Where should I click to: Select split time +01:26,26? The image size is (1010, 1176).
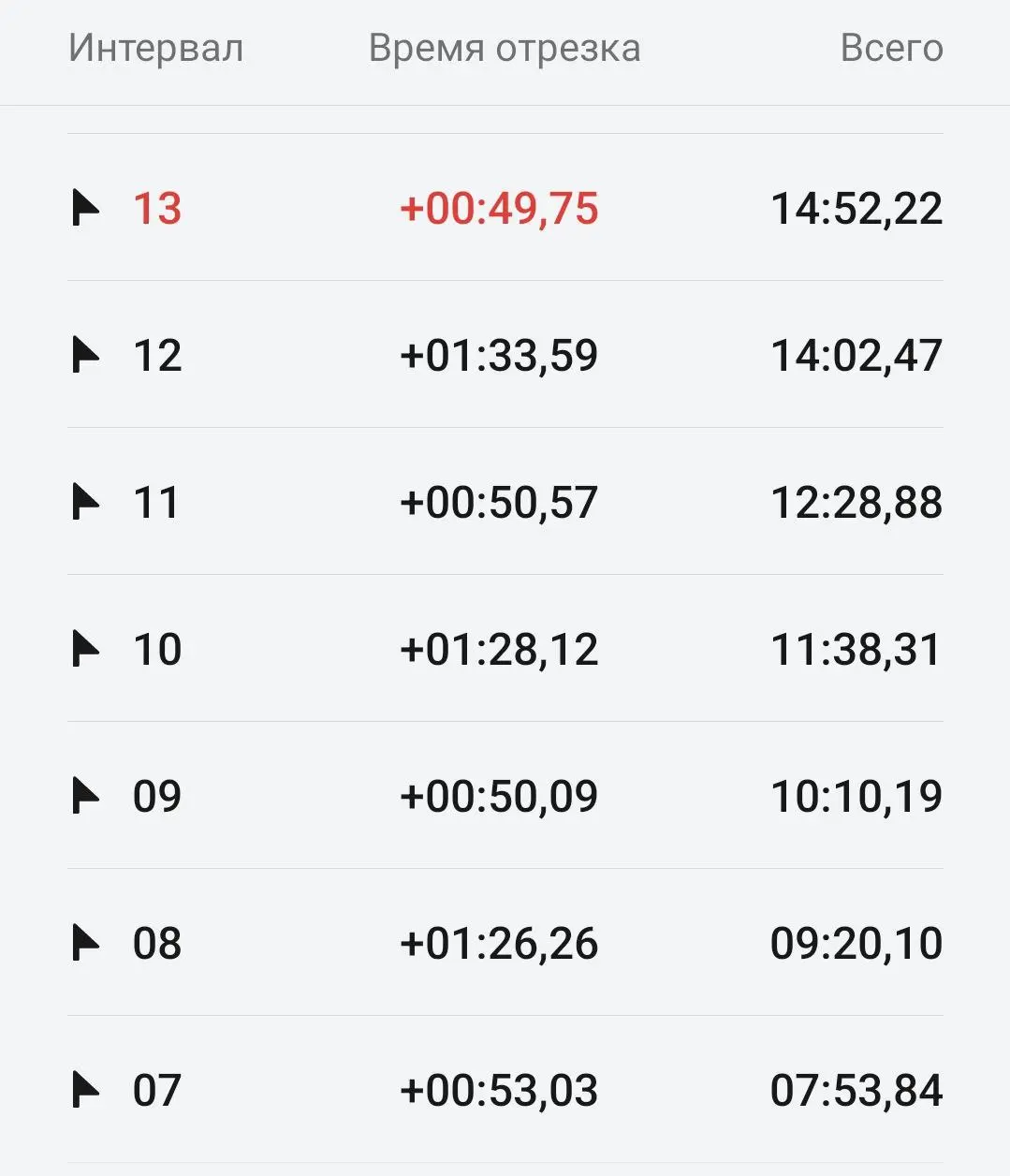pyautogui.click(x=499, y=943)
